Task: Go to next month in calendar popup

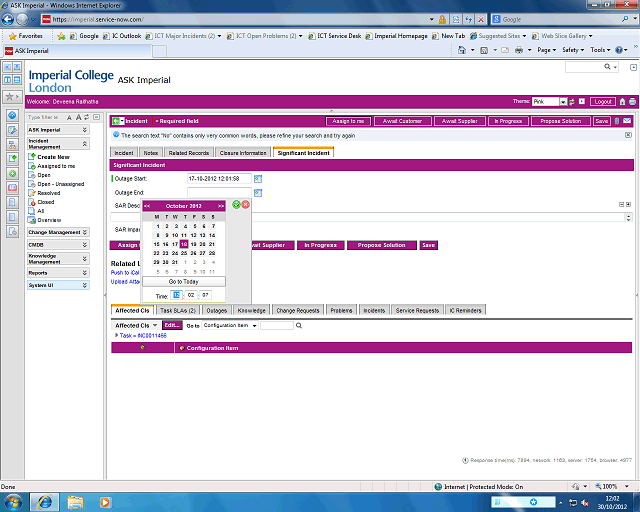Action: [x=221, y=205]
